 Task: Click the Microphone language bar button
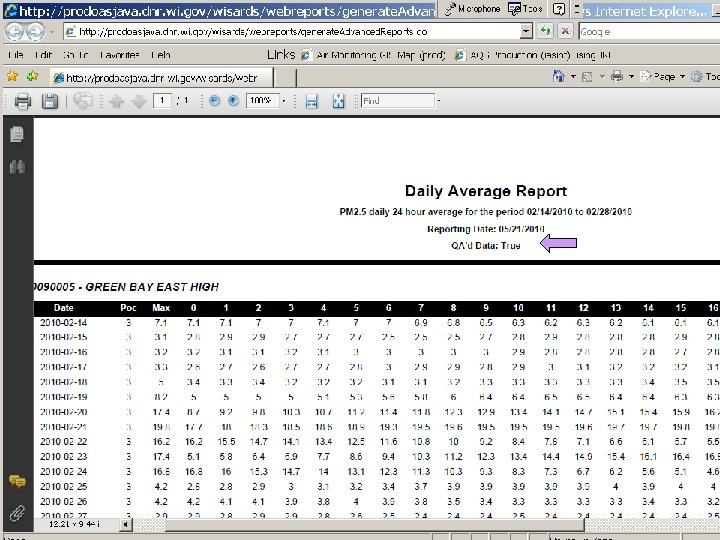click(x=472, y=9)
